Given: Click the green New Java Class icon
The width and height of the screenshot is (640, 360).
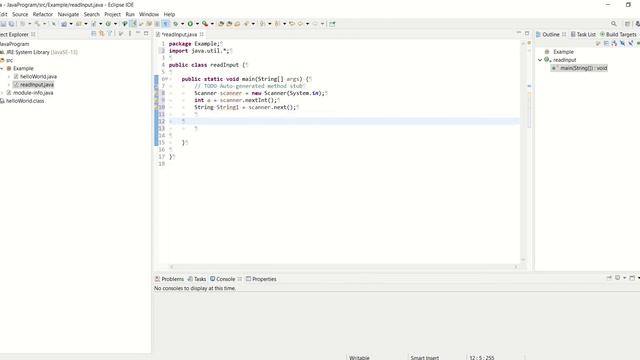Looking at the screenshot, I should [108, 24].
